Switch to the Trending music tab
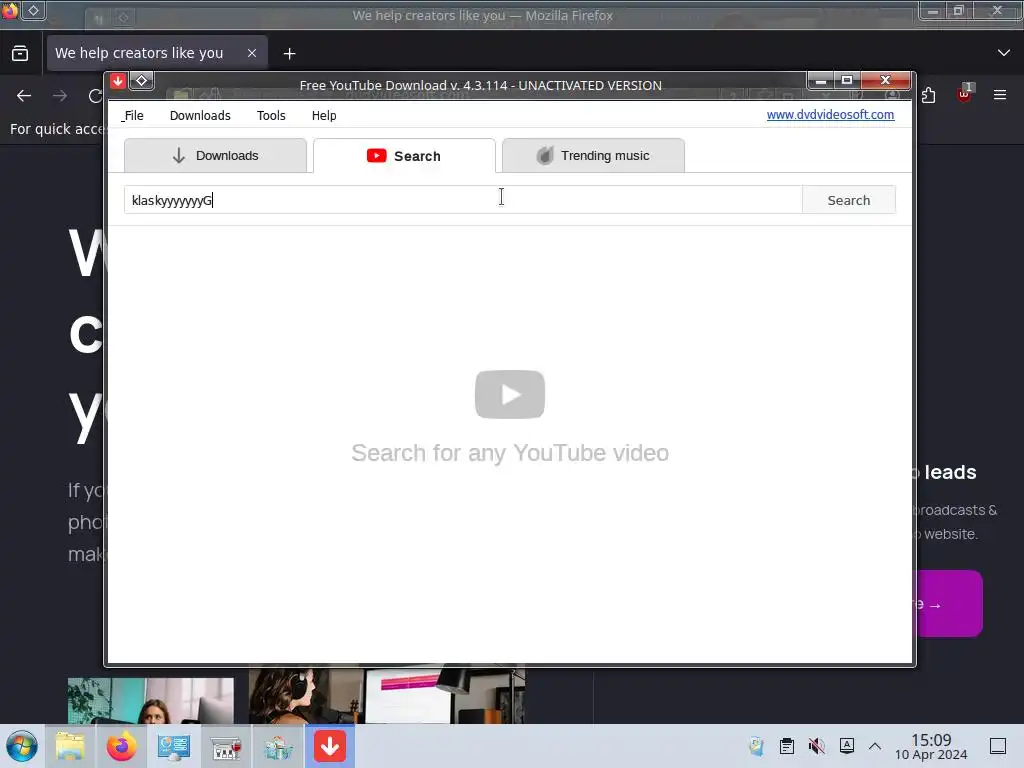 [x=593, y=155]
